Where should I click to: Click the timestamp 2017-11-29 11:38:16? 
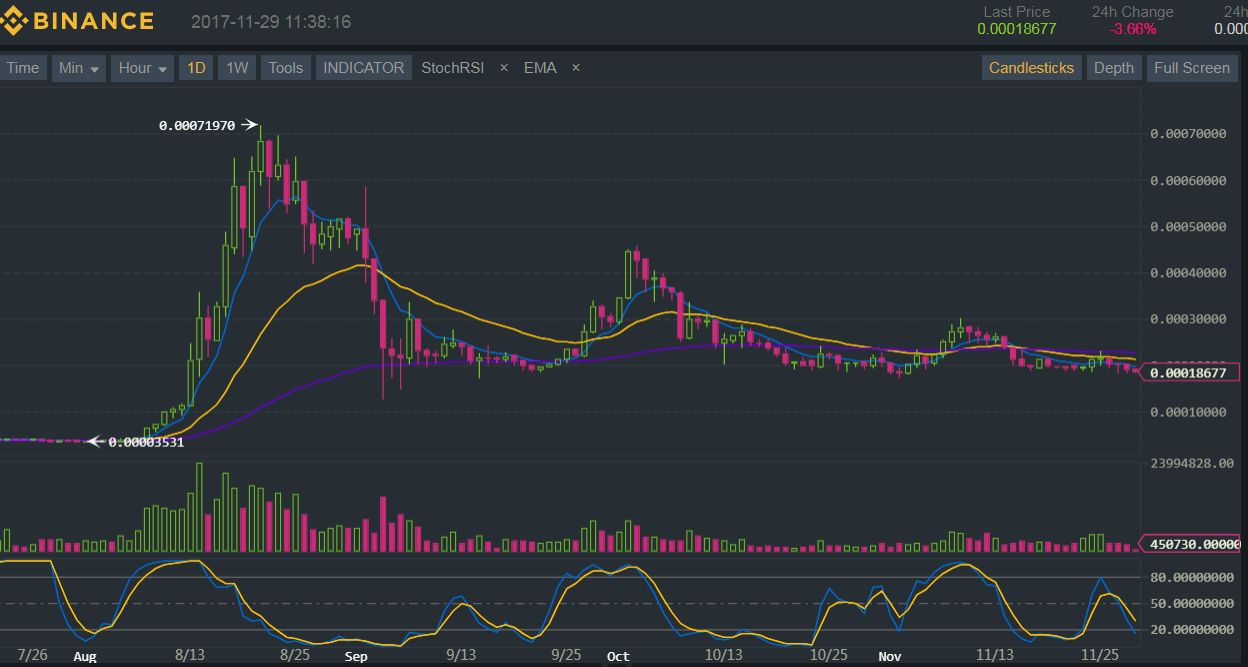(x=271, y=21)
